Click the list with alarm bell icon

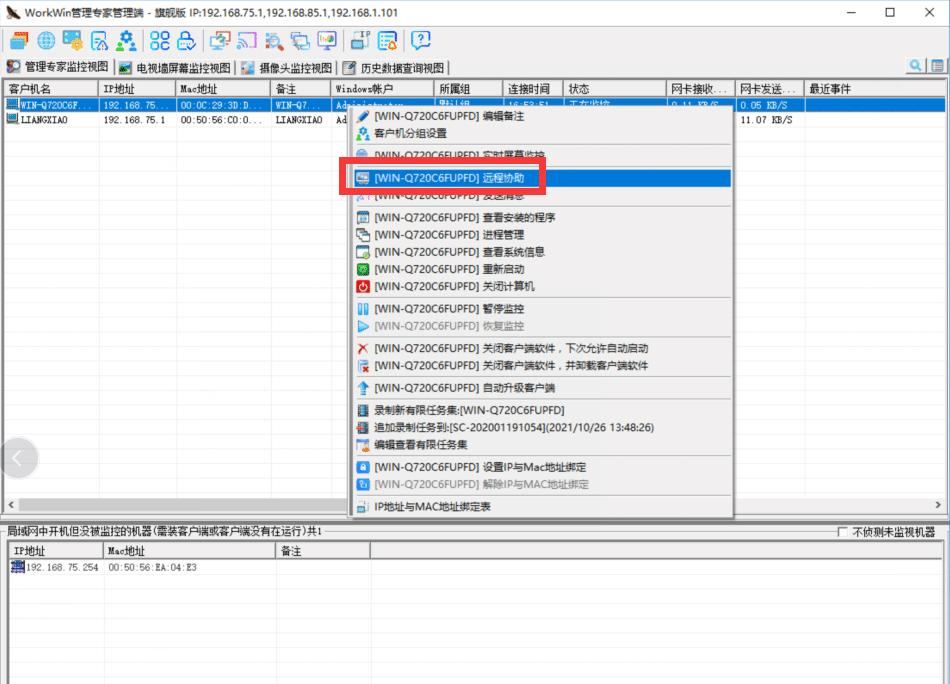click(x=387, y=41)
